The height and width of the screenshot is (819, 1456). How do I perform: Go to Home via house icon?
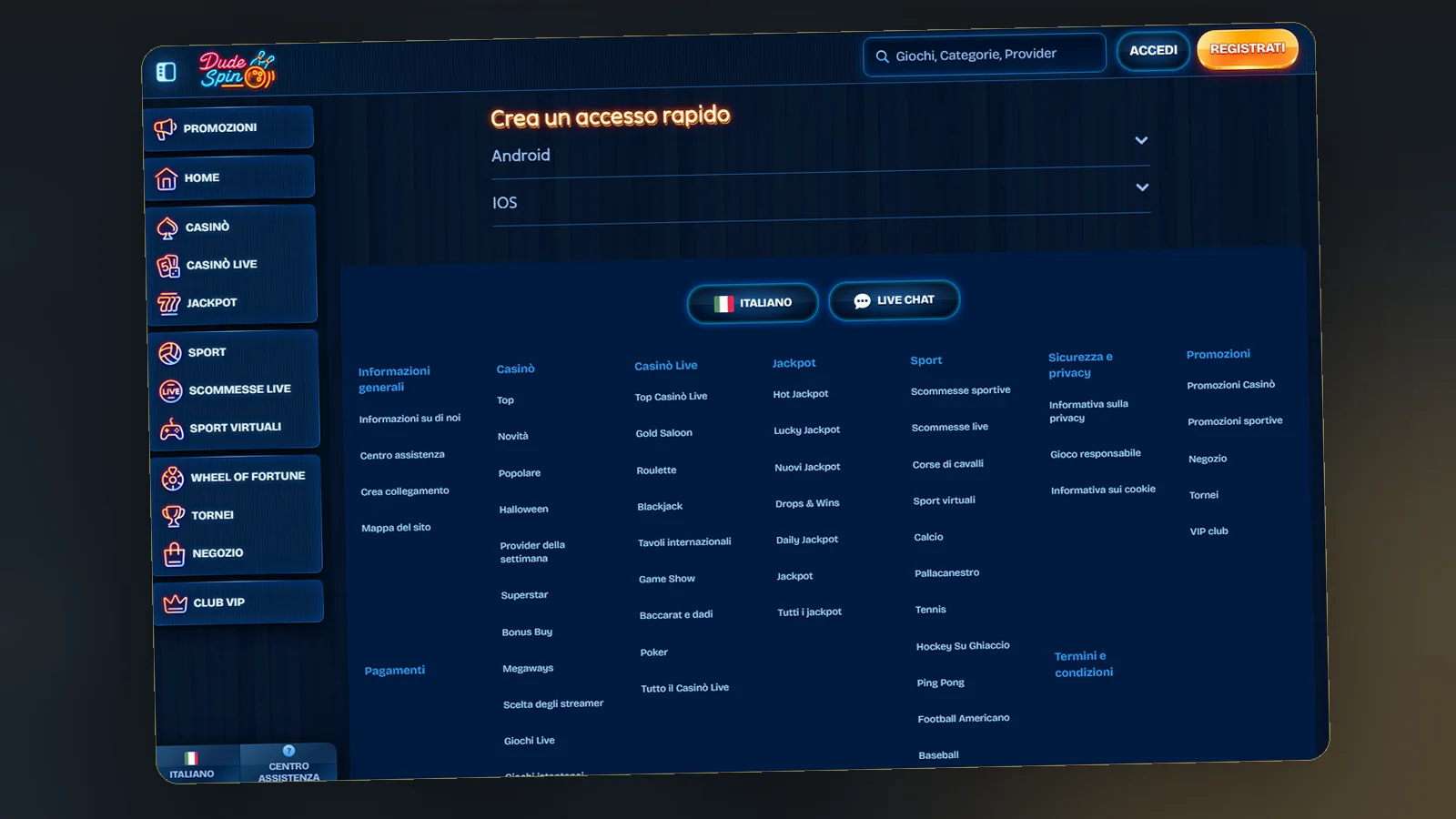coord(166,179)
